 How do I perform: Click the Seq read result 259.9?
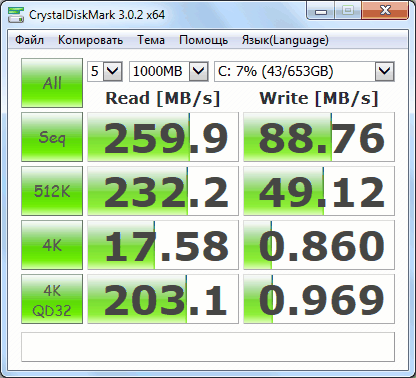[x=163, y=137]
